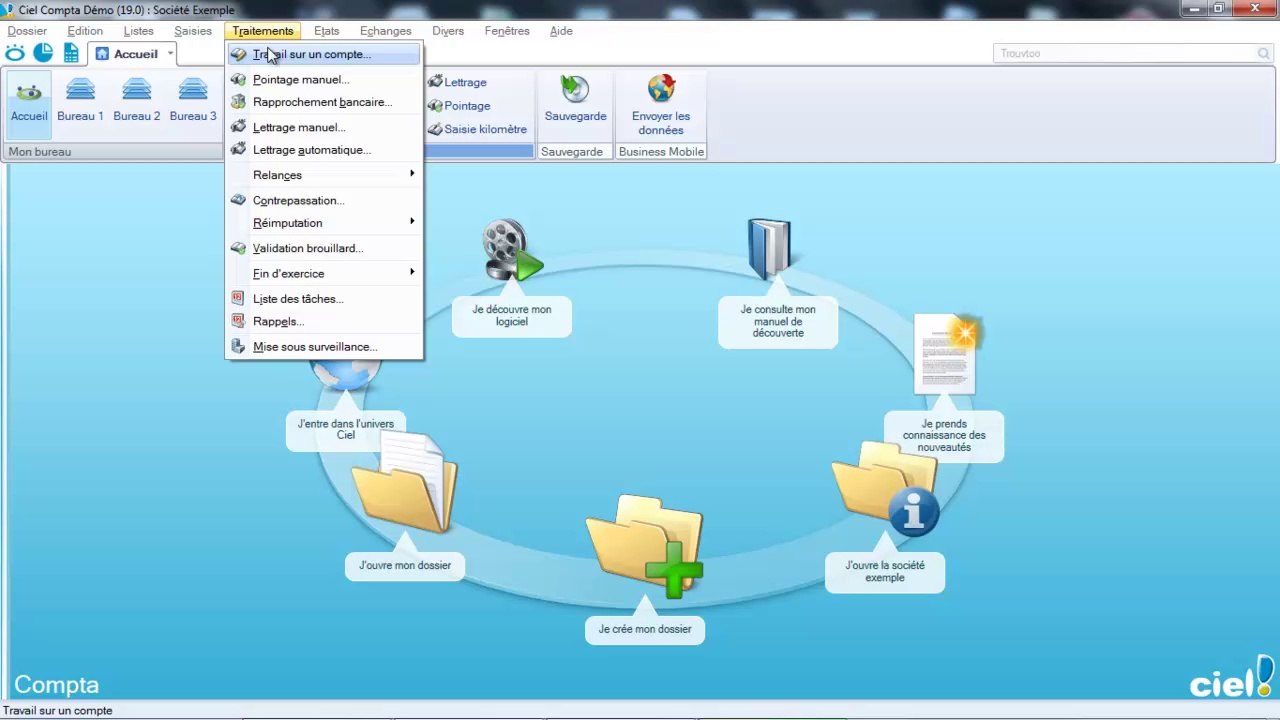
Task: Open Saisie kilomètre from the ribbon
Action: pos(478,129)
